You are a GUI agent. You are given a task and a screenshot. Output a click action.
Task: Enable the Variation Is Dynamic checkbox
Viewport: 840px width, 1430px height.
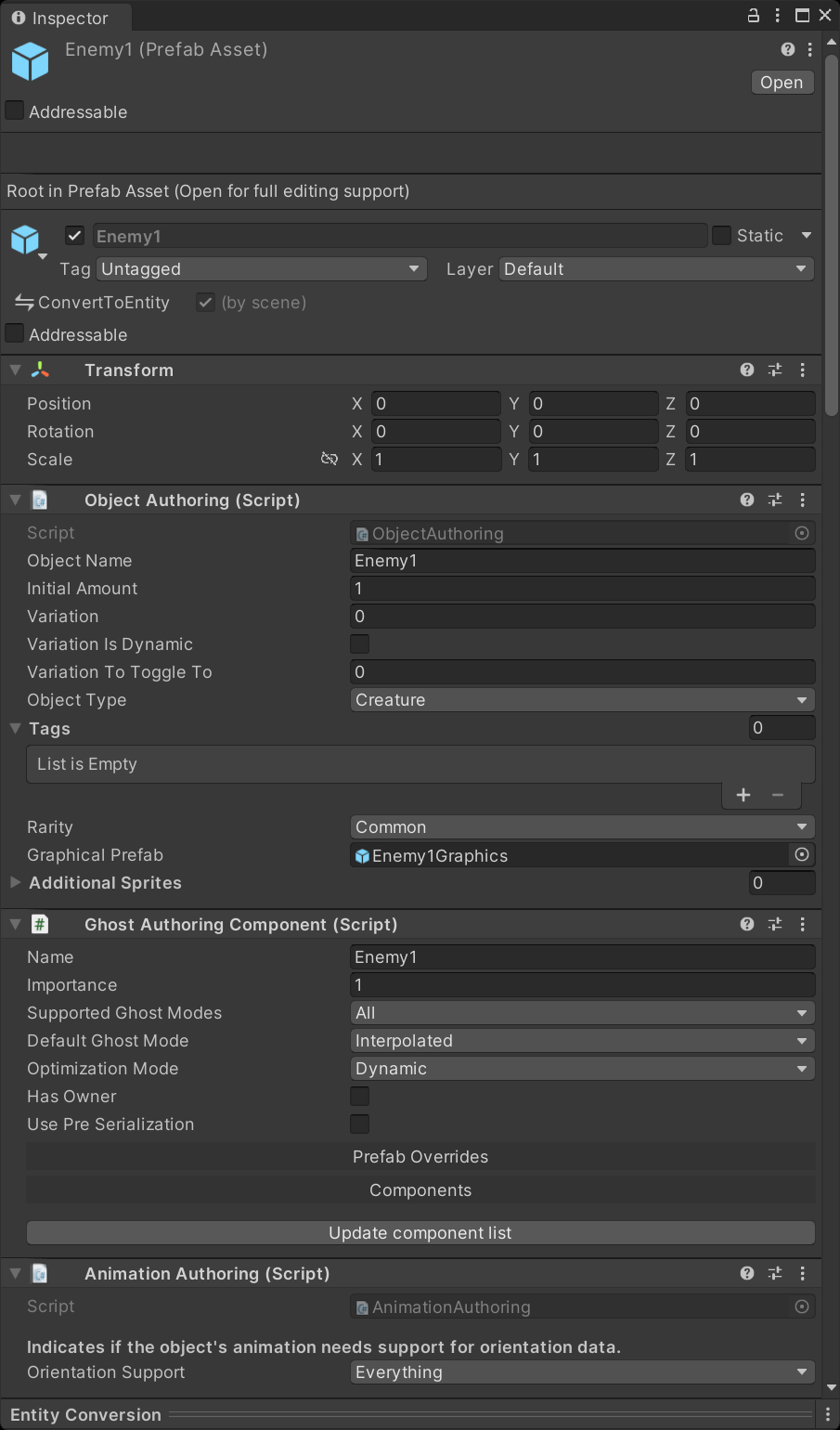tap(360, 643)
